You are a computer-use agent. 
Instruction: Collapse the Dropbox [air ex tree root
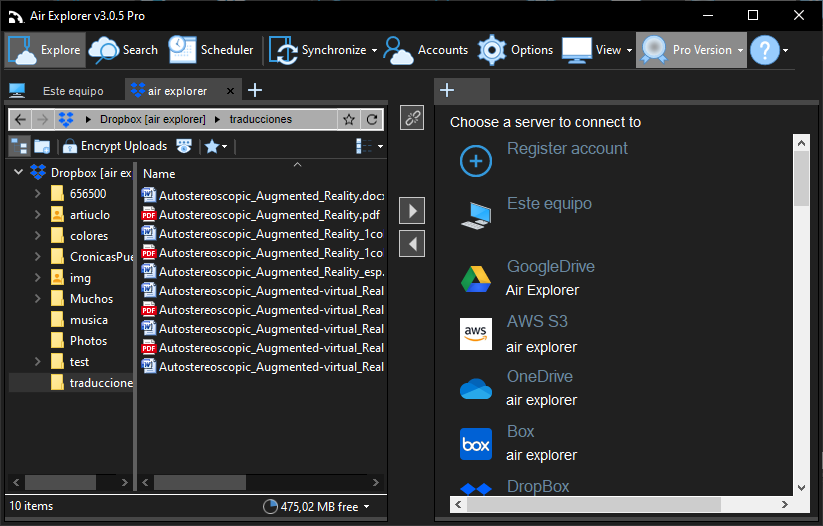click(x=18, y=172)
